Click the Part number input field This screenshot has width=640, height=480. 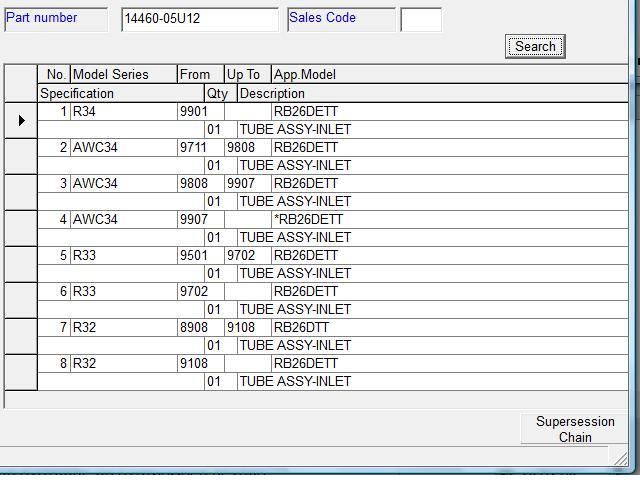pyautogui.click(x=199, y=19)
